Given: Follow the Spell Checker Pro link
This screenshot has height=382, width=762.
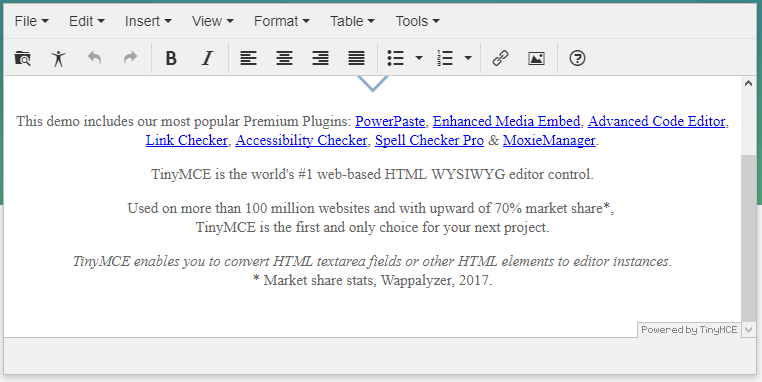Looking at the screenshot, I should click(x=429, y=140).
